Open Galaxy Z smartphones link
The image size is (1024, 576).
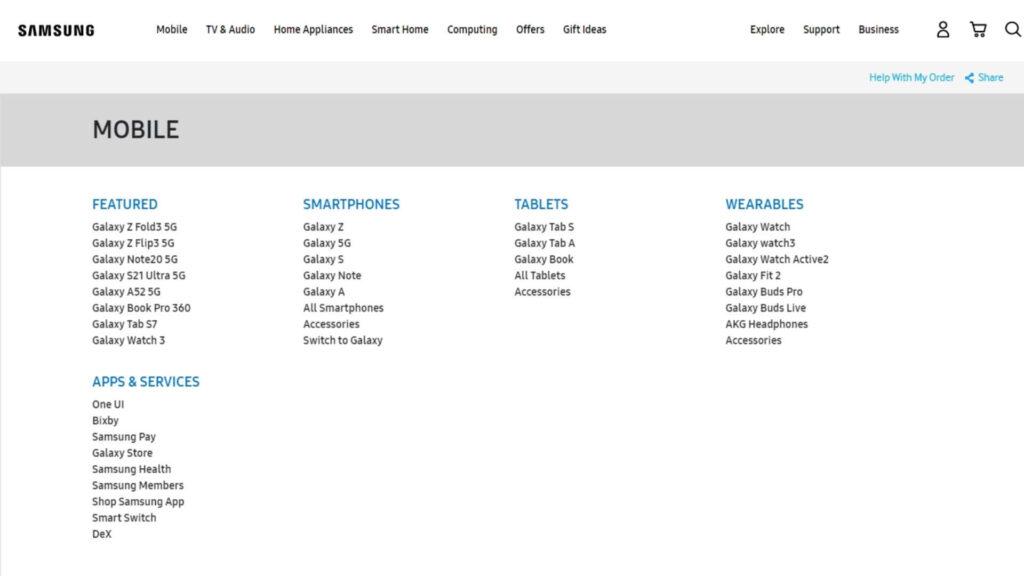coord(323,227)
